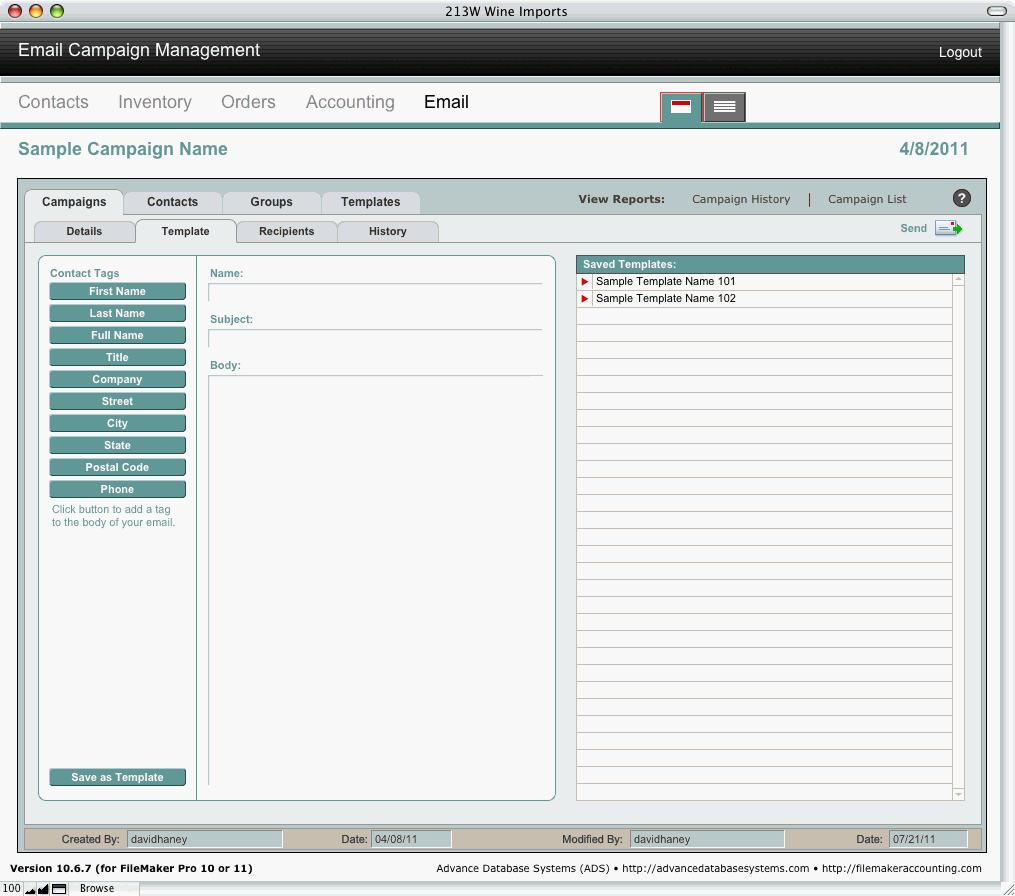The image size is (1015, 896).
Task: Select Sample Template Name 101 row
Action: tap(764, 282)
